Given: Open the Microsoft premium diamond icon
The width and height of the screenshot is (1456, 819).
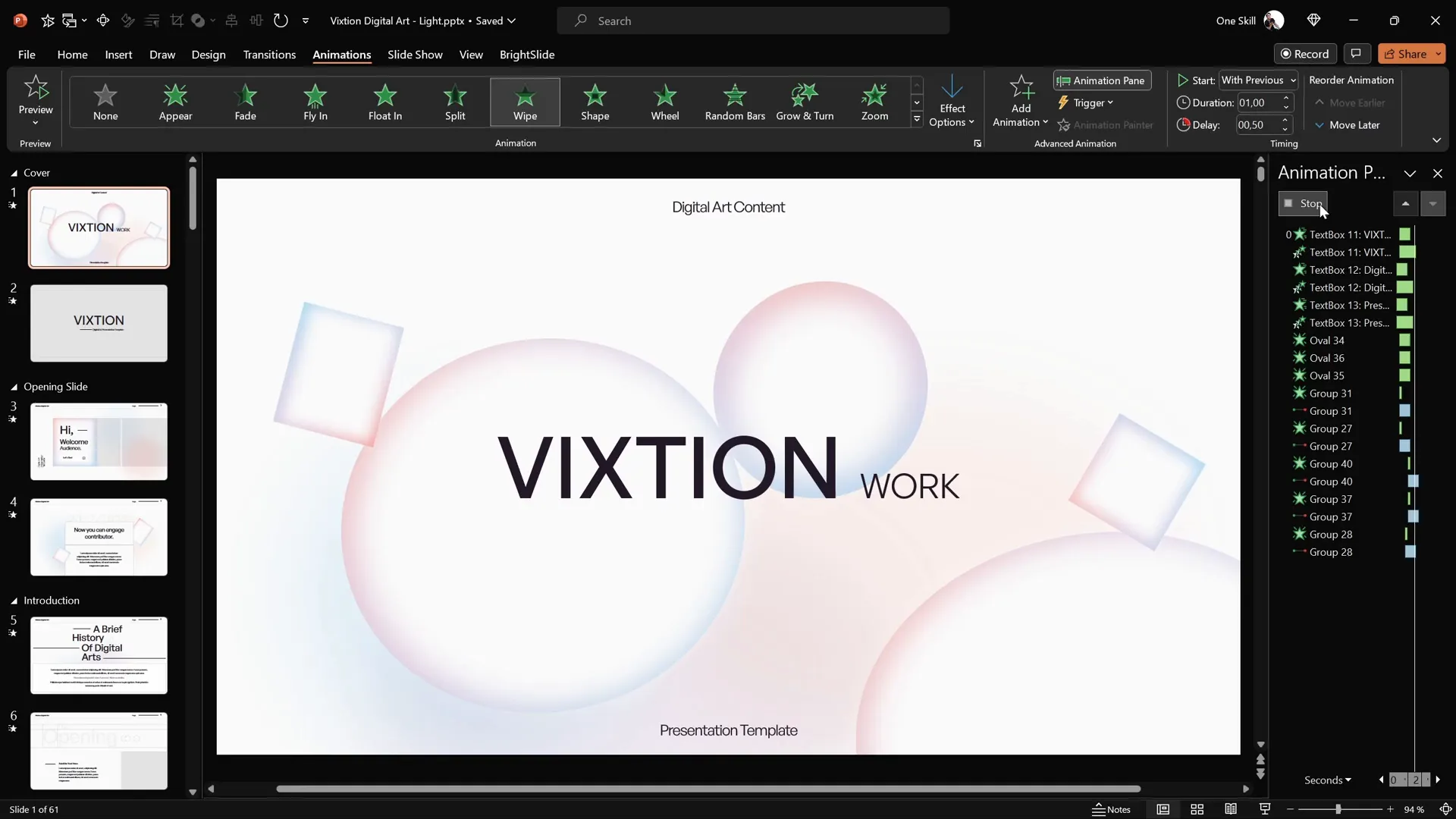Looking at the screenshot, I should coord(1314,20).
